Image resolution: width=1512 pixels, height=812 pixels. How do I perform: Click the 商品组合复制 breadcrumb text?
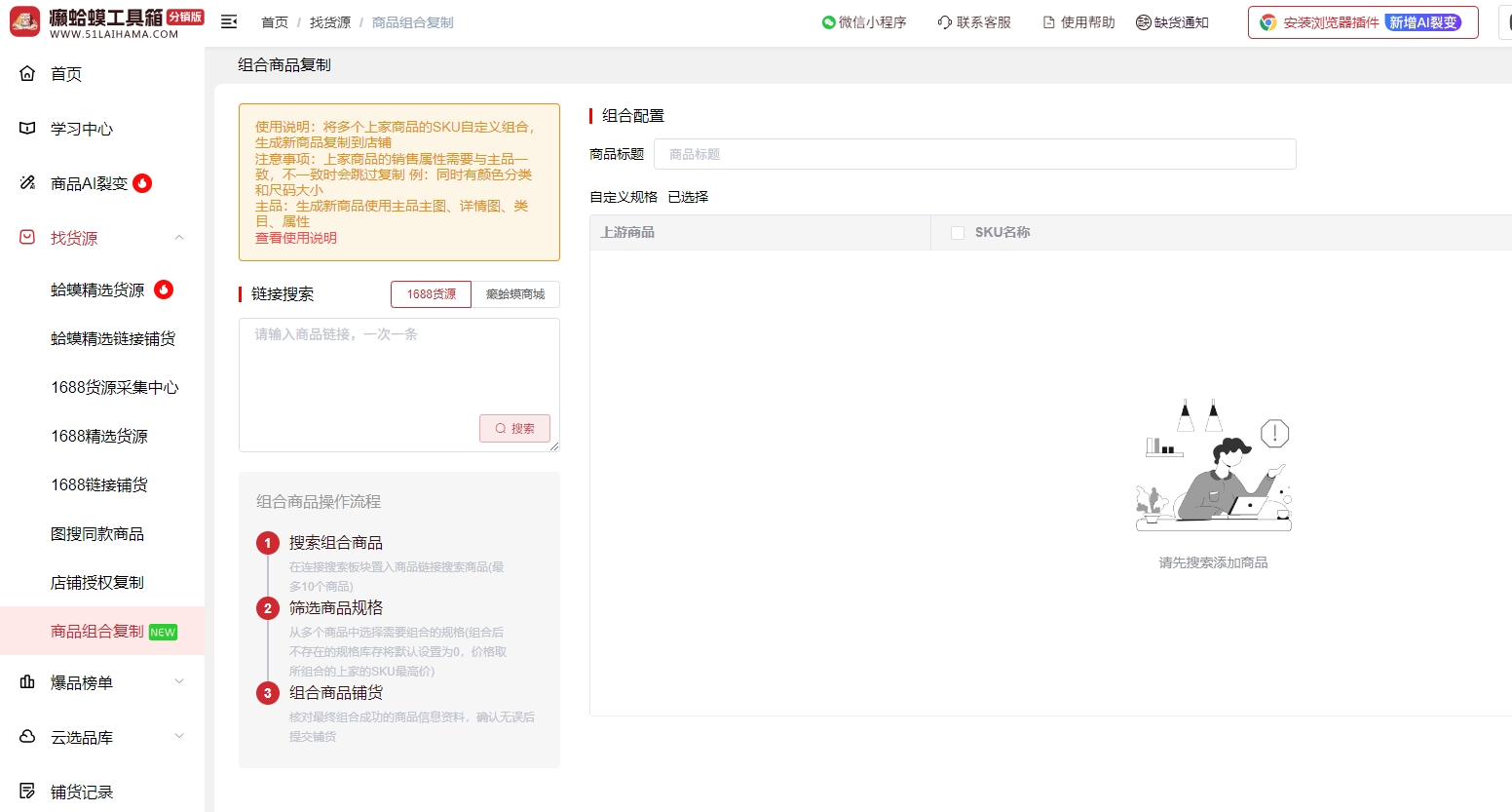[413, 22]
